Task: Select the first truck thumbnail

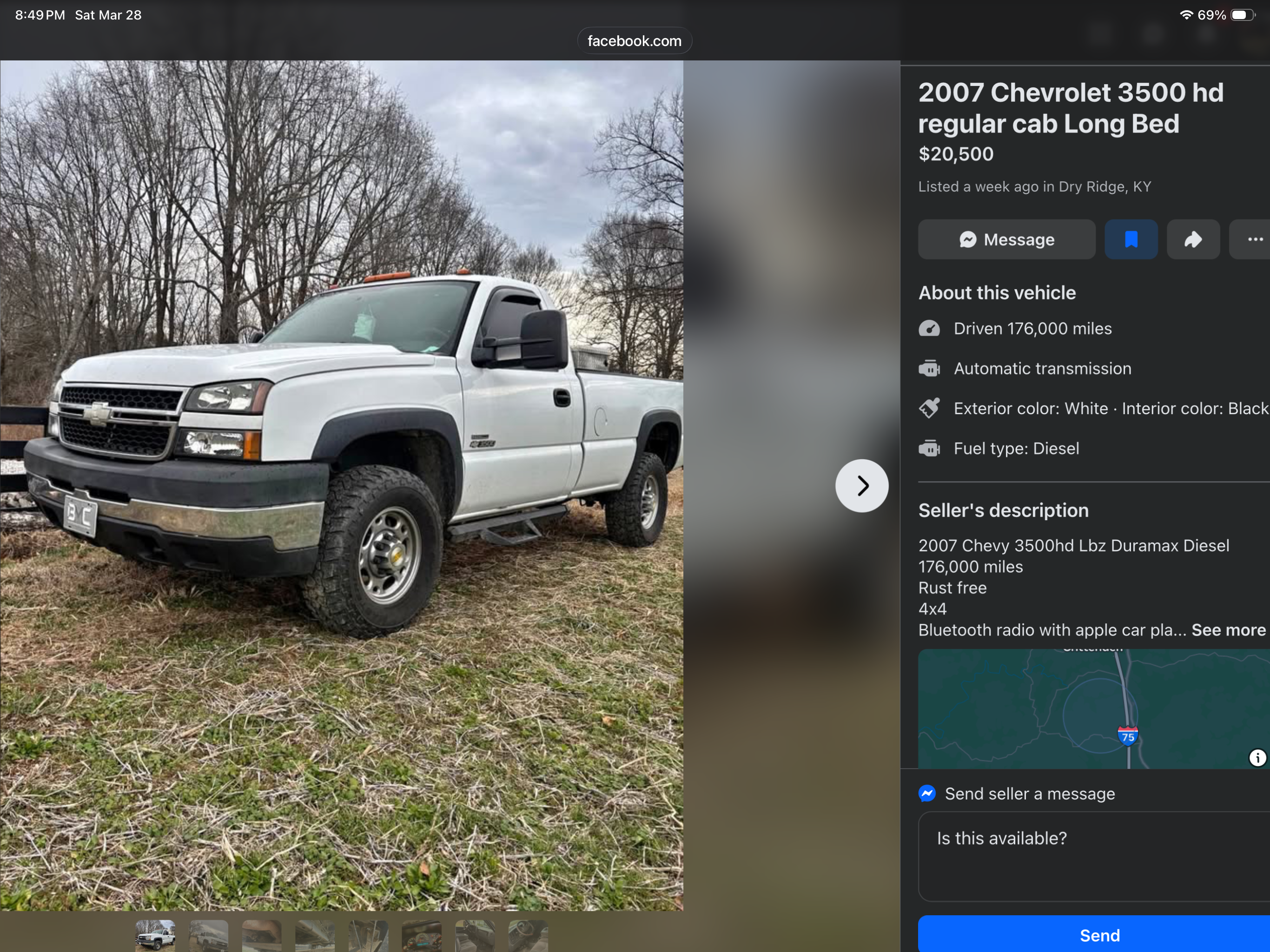Action: tap(155, 936)
